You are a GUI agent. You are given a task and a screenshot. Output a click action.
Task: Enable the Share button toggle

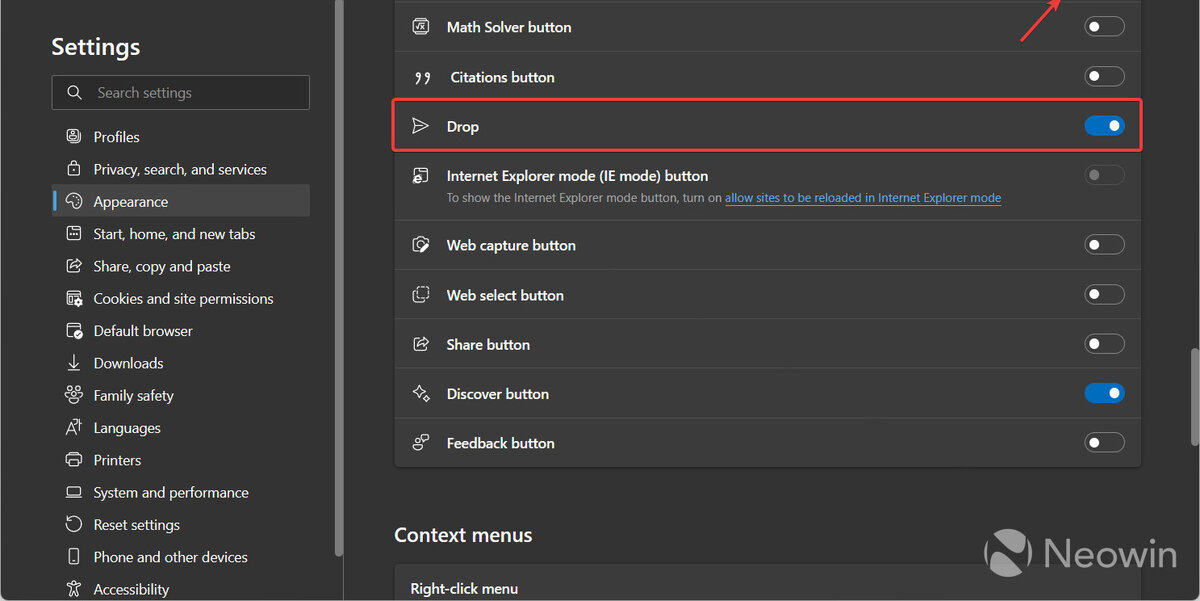tap(1104, 344)
